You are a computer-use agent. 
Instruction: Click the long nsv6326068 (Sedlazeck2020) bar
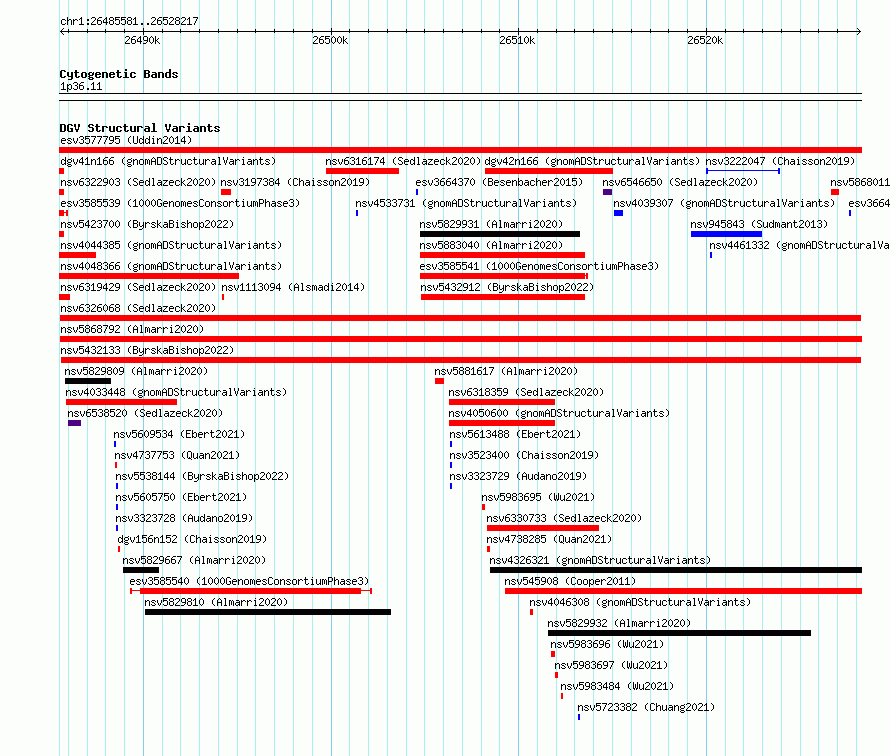click(x=460, y=318)
